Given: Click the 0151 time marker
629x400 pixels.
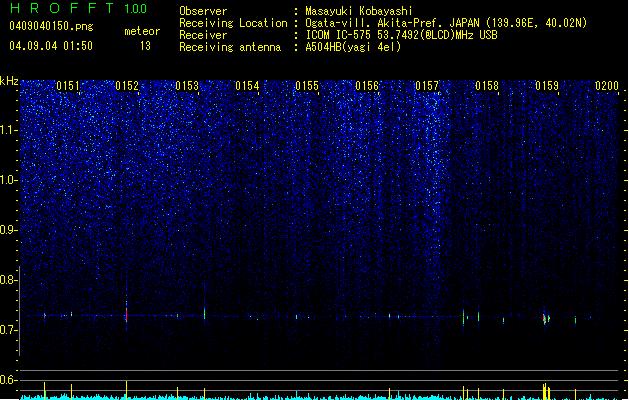Looking at the screenshot, I should (x=68, y=86).
